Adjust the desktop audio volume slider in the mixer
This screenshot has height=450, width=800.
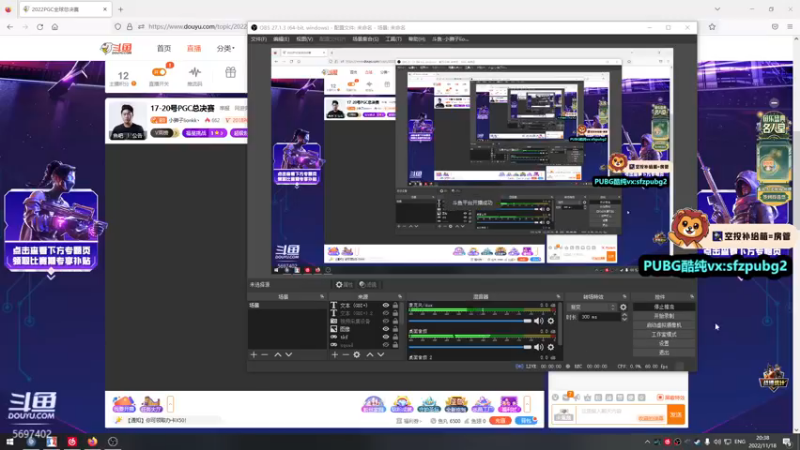point(470,347)
